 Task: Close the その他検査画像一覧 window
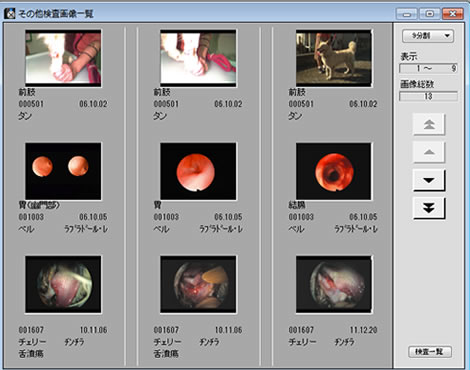pyautogui.click(x=453, y=14)
